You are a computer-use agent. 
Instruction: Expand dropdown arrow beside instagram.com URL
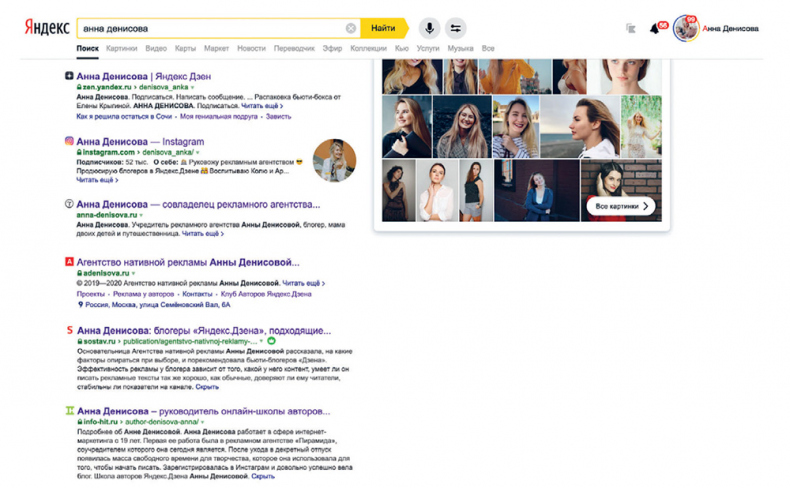(198, 152)
